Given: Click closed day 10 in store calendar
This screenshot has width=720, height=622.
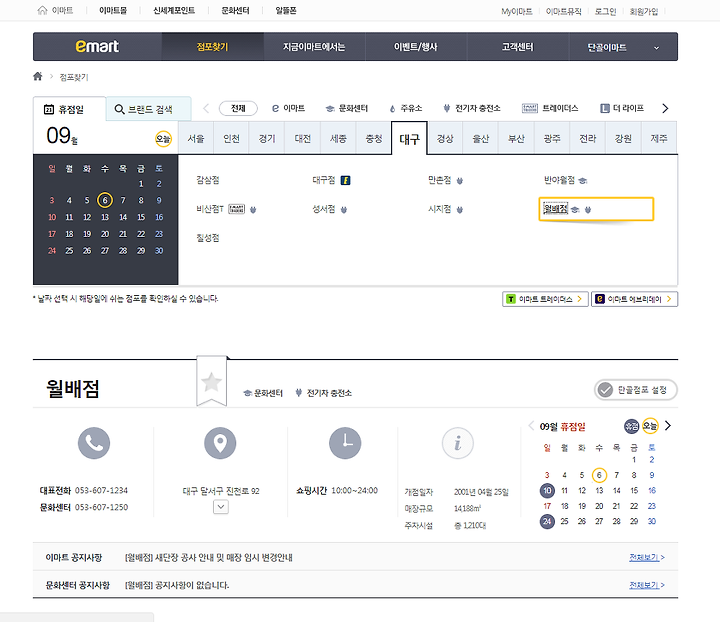Looking at the screenshot, I should (x=547, y=490).
